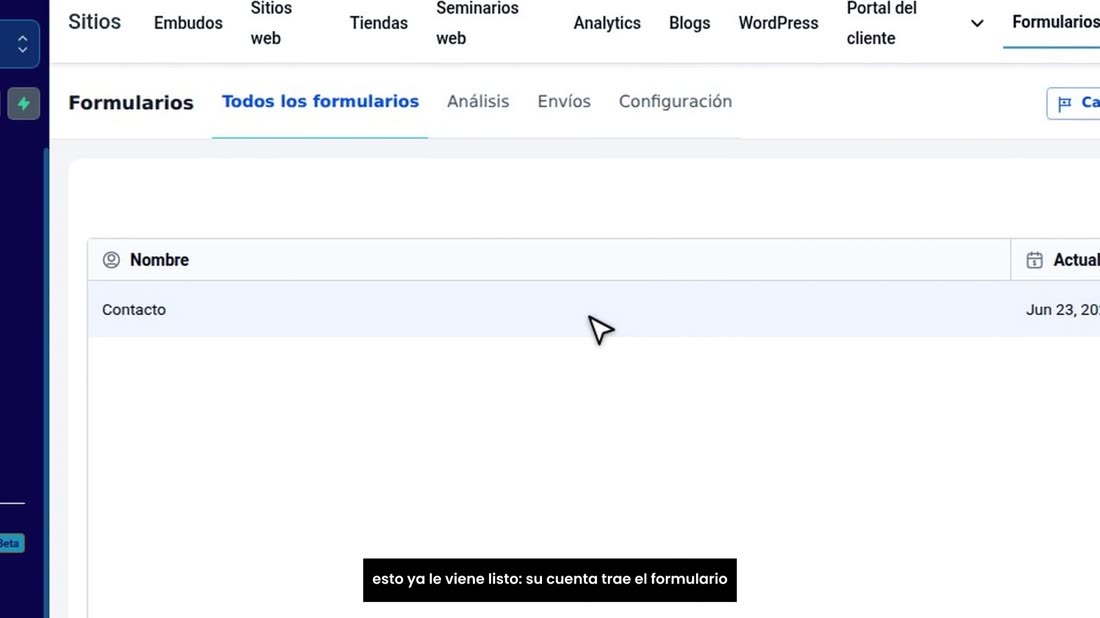The width and height of the screenshot is (1100, 618).
Task: Switch to Todos los formularios tab
Action: (320, 102)
